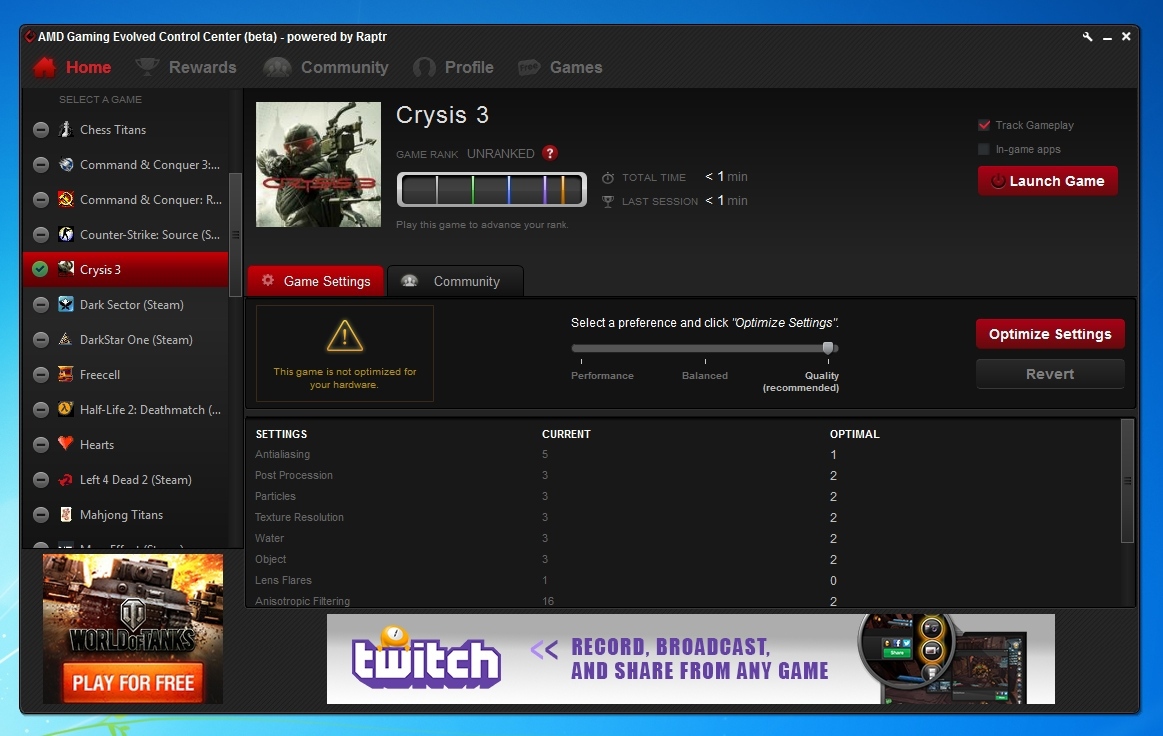1163x736 pixels.
Task: Click the red question mark next to UNRANKED
Action: [550, 153]
